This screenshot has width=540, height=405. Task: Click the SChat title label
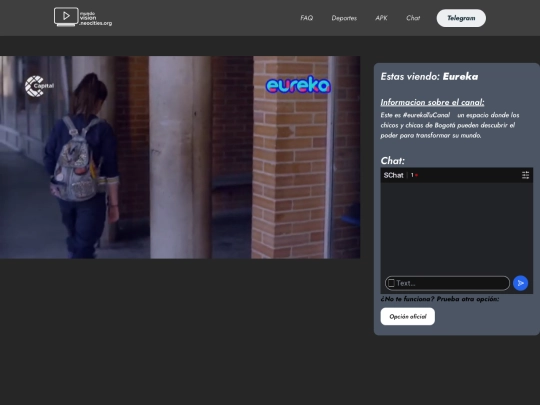click(393, 175)
